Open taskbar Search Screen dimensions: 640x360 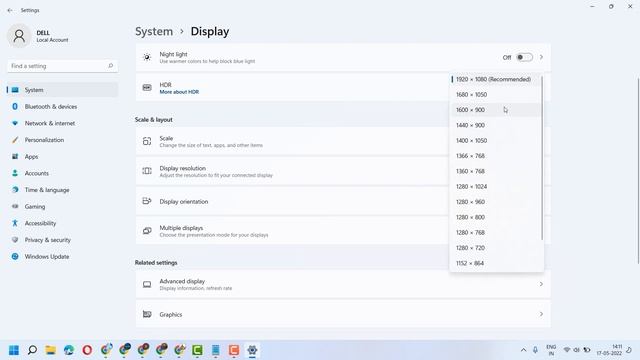click(32, 350)
